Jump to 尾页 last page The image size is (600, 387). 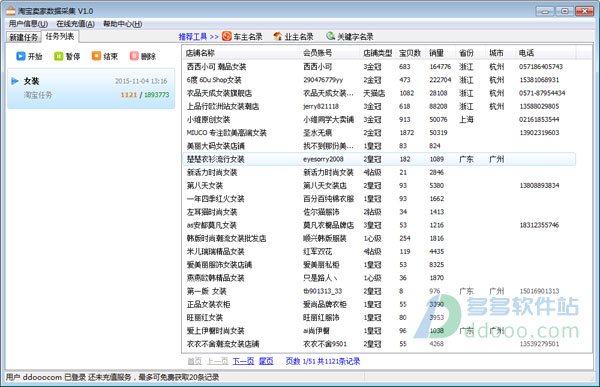tap(266, 361)
